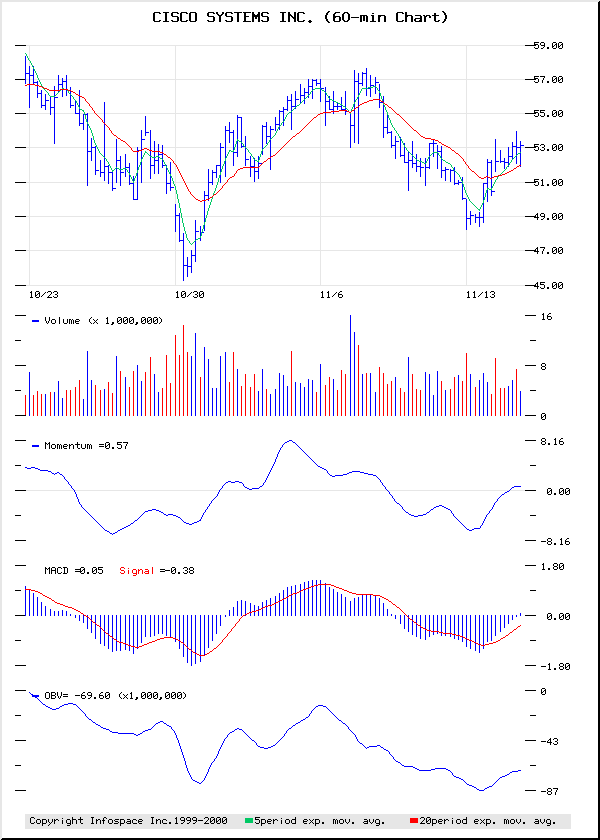Click the green 5period moving average swatch
Image resolution: width=600 pixels, height=840 pixels.
(249, 821)
